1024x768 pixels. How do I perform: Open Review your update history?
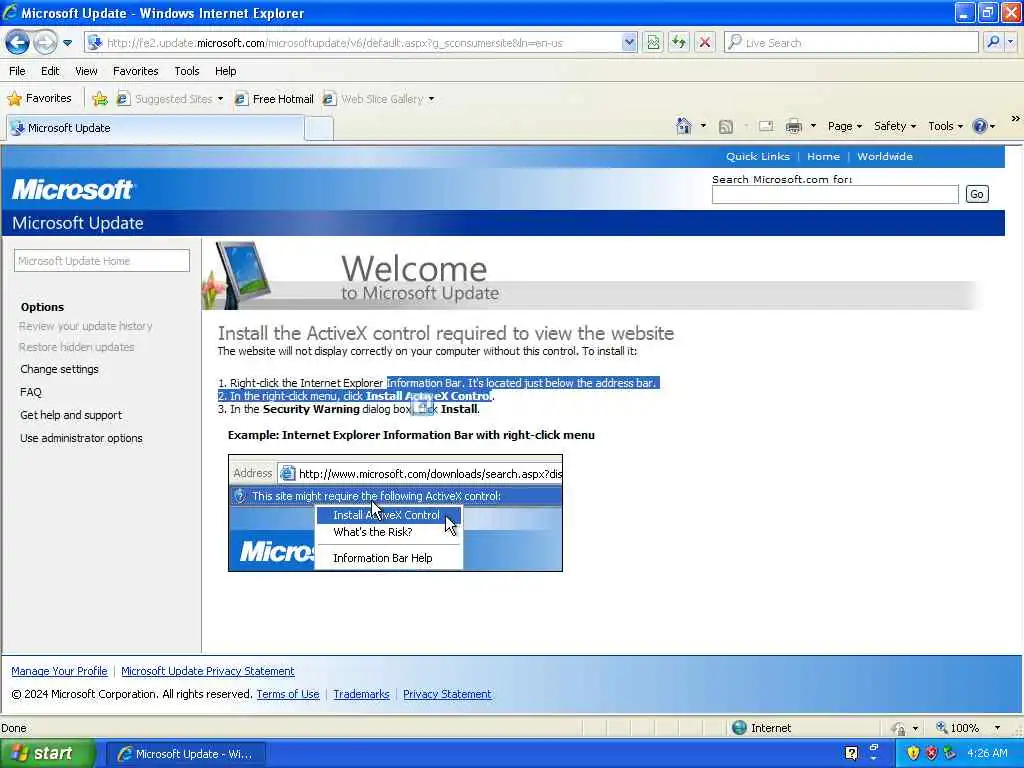tap(86, 326)
